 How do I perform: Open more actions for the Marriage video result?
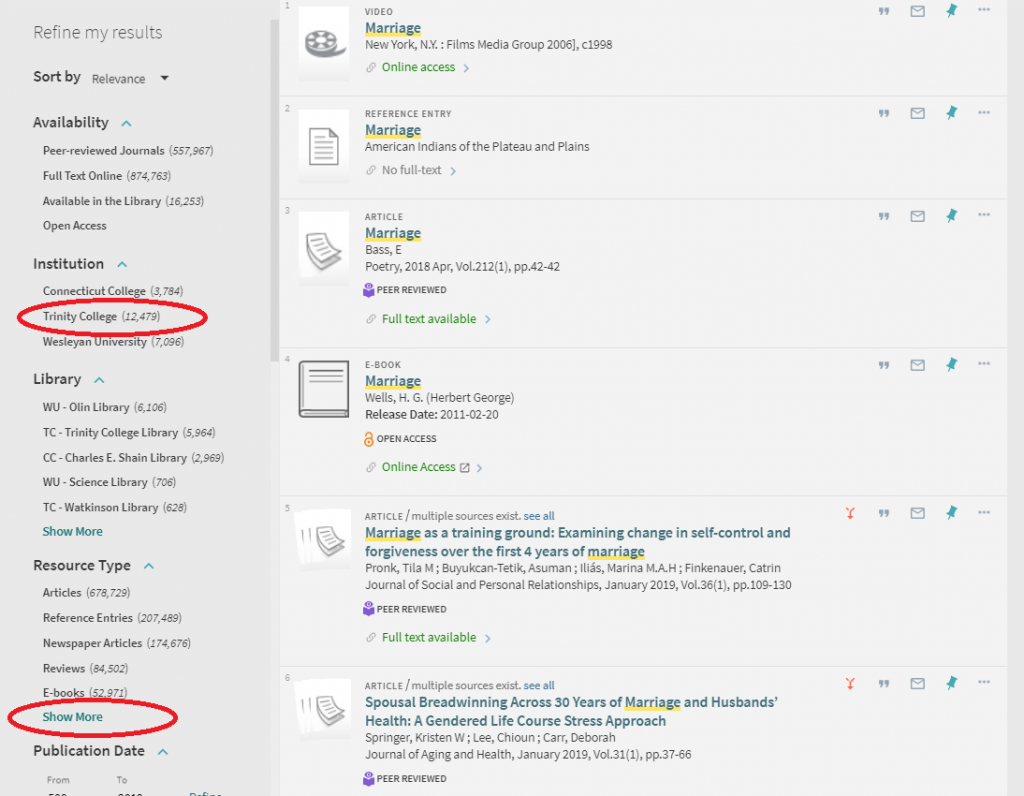[984, 10]
